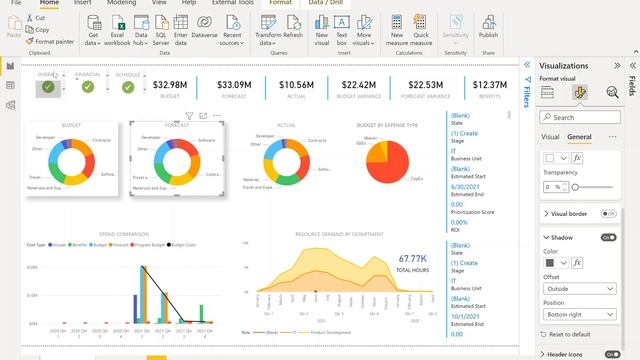Click the Transparency percentage field

click(556, 187)
